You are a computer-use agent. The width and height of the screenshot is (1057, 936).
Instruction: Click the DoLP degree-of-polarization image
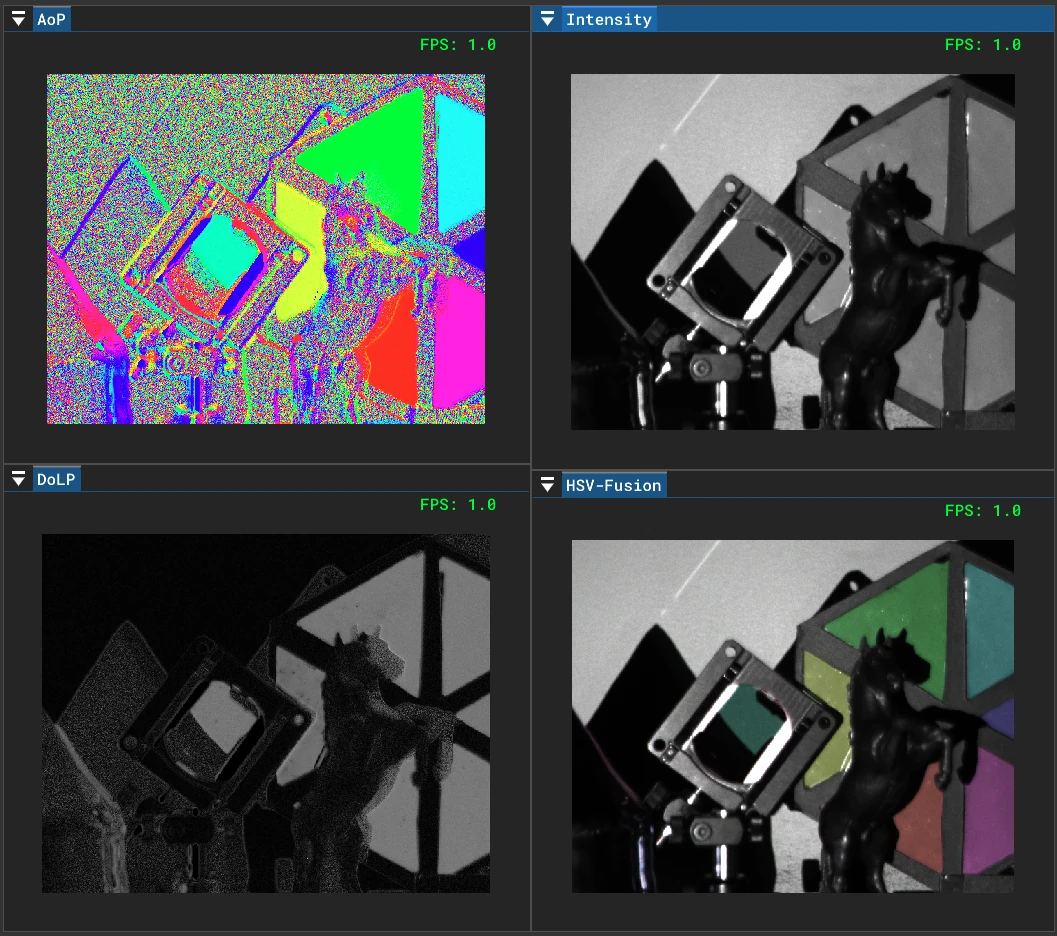pyautogui.click(x=265, y=712)
